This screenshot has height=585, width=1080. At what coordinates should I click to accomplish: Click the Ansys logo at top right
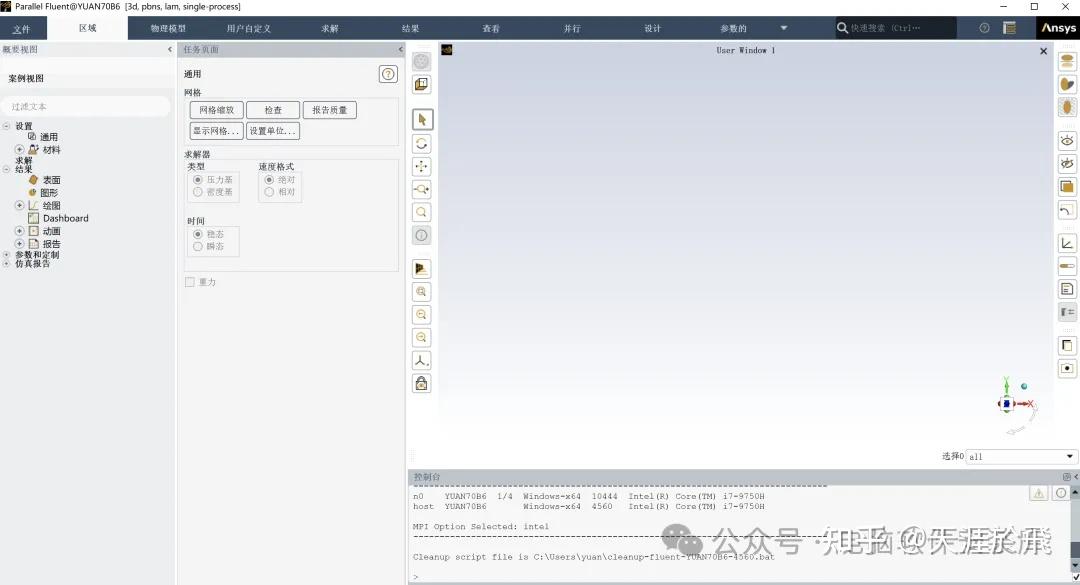(x=1057, y=28)
